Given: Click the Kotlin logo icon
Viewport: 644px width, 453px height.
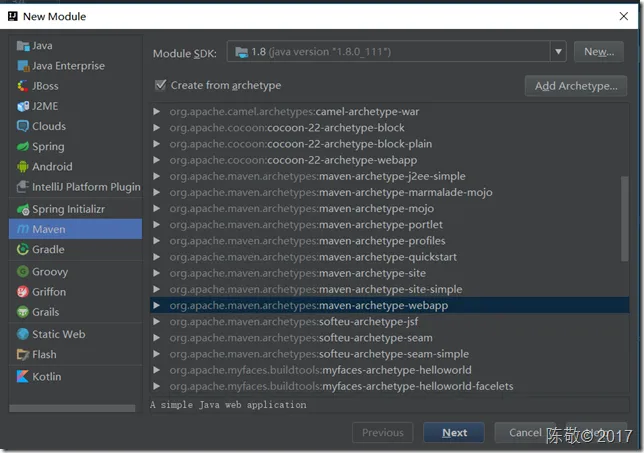Looking at the screenshot, I should tap(23, 377).
